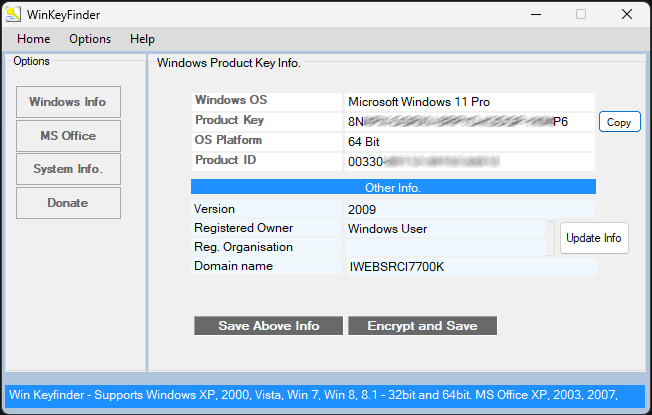Click the 'Reg. Organisation' label
Image resolution: width=652 pixels, height=415 pixels.
coord(243,247)
